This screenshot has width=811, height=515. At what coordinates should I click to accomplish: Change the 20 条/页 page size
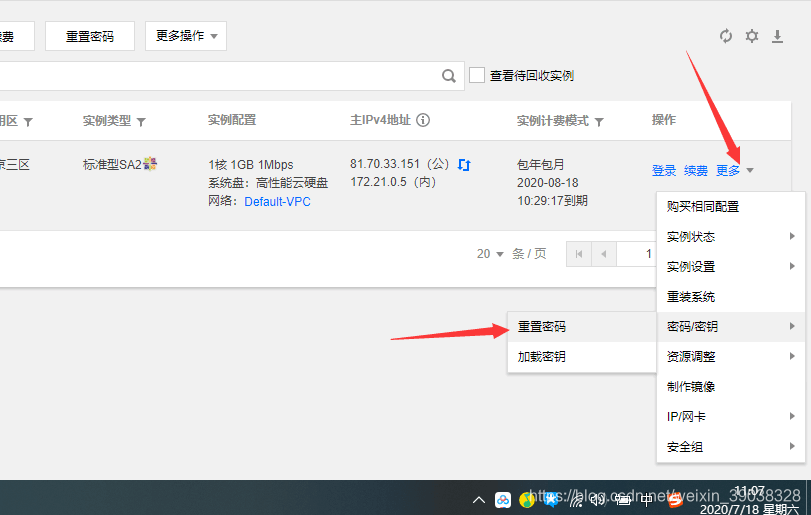(490, 254)
